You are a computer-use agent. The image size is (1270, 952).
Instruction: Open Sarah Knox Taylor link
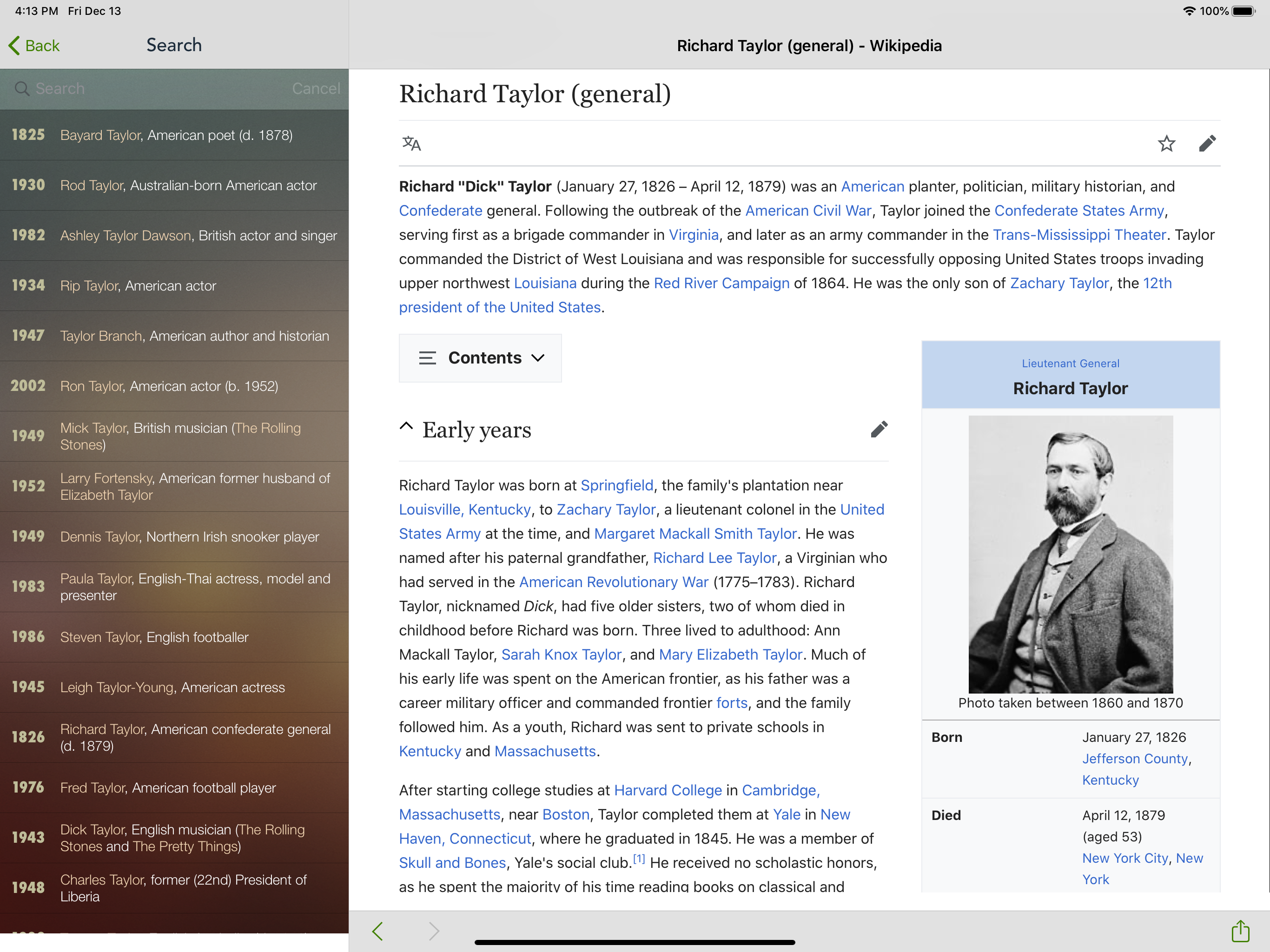coord(562,654)
